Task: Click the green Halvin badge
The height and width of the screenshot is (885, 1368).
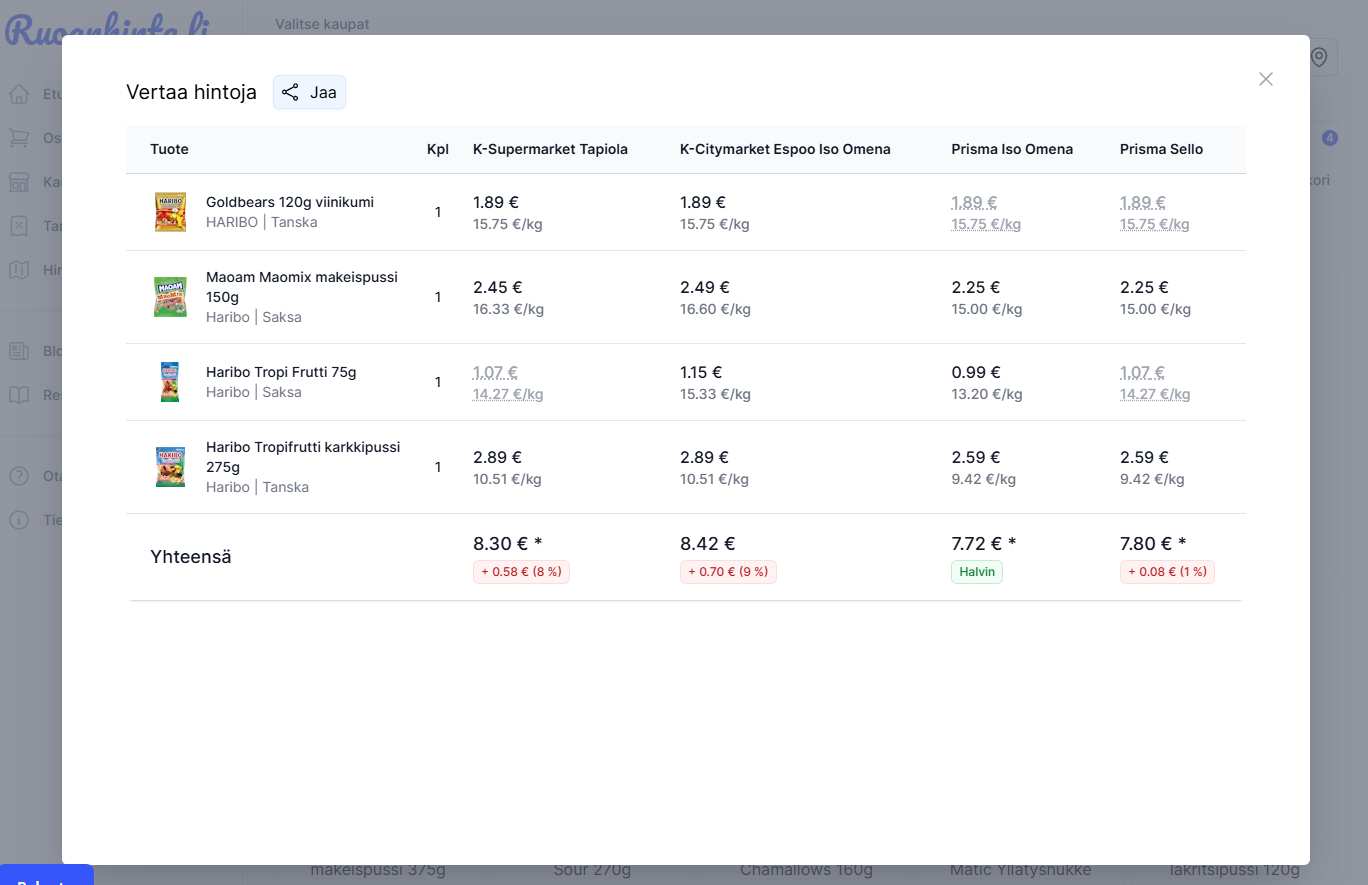Action: click(x=976, y=572)
